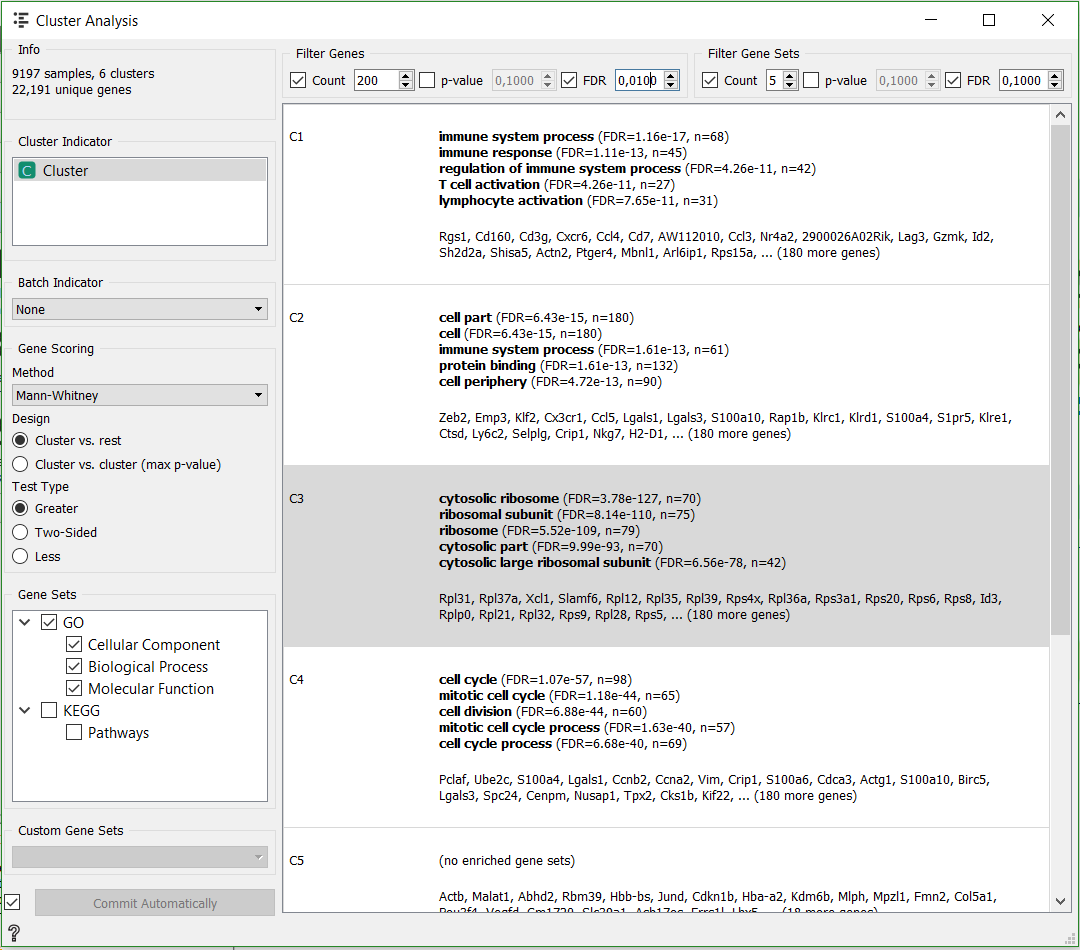Toggle the Commit Automatically checkbox
This screenshot has width=1080, height=950.
coord(12,902)
